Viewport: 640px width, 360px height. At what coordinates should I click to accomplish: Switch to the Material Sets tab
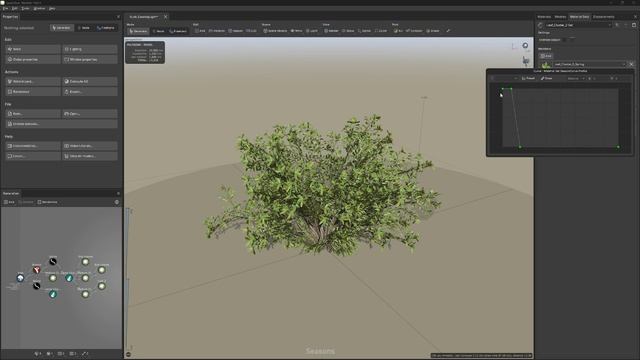(579, 17)
